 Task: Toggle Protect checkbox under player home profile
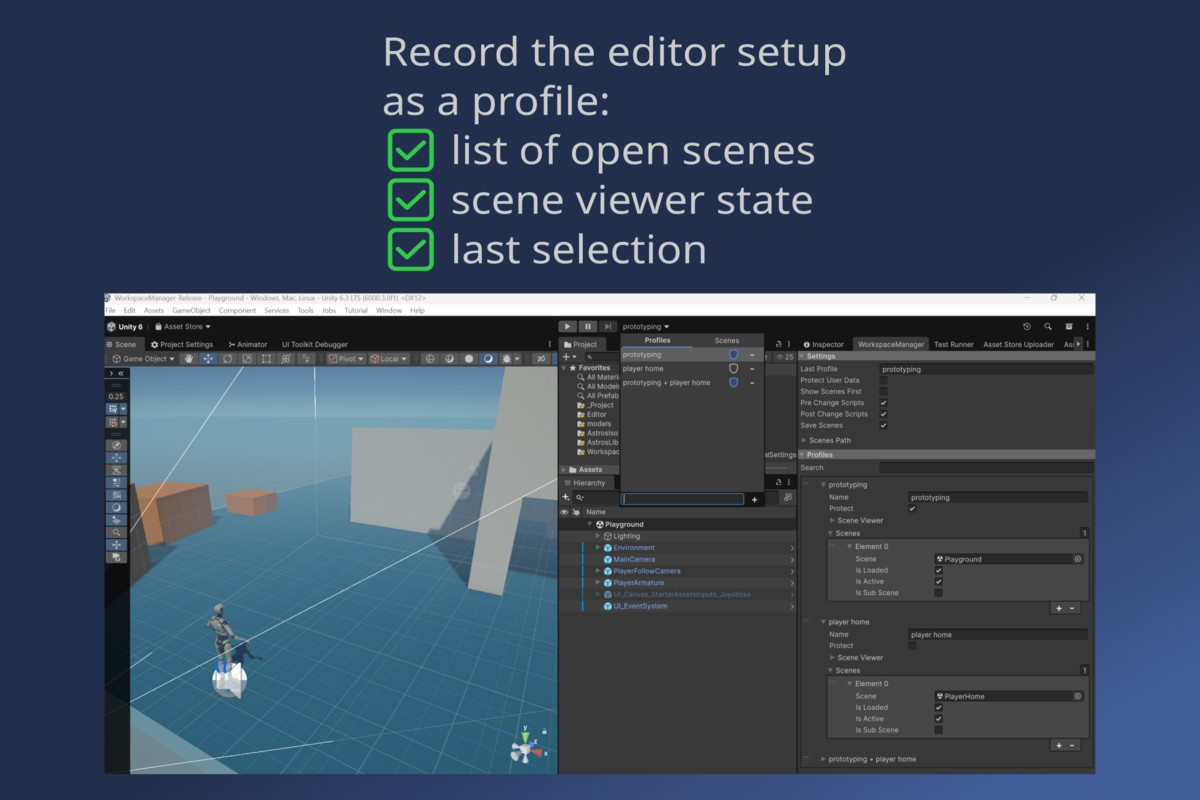(x=912, y=645)
